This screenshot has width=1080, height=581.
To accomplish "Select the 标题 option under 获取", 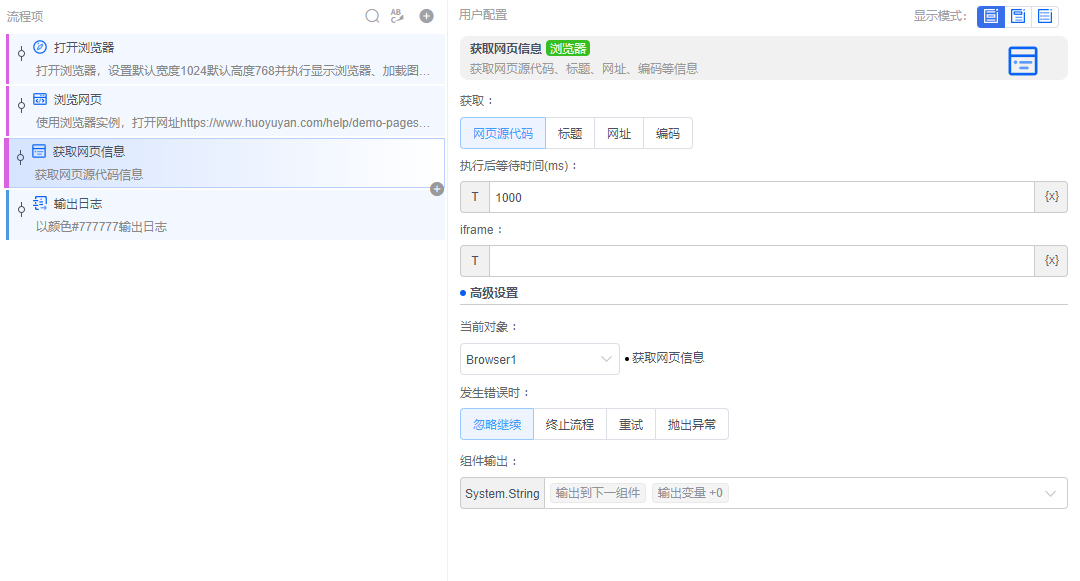I will click(570, 132).
